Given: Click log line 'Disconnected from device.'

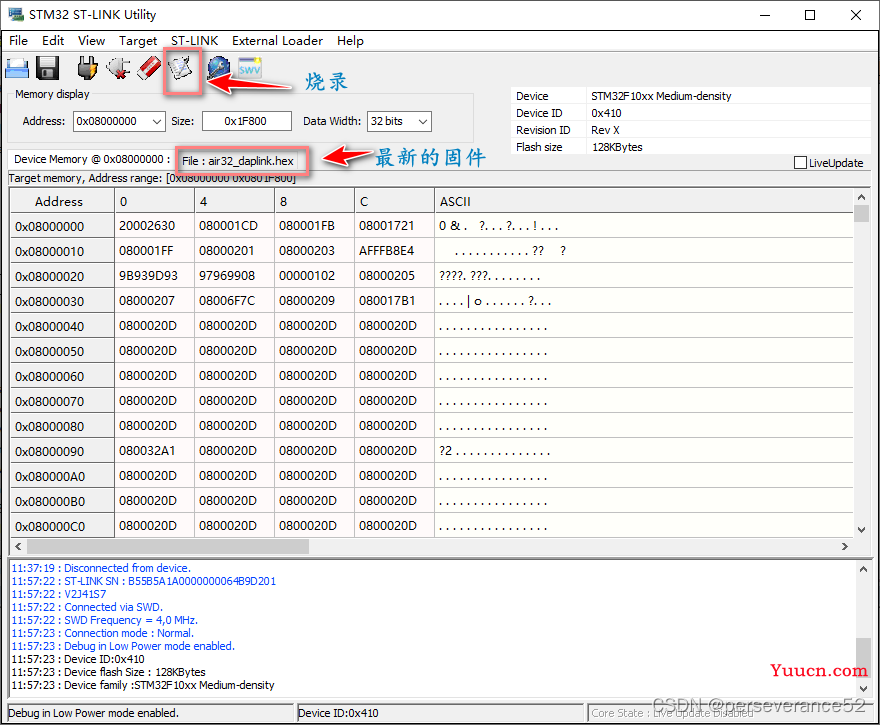Looking at the screenshot, I should (101, 568).
